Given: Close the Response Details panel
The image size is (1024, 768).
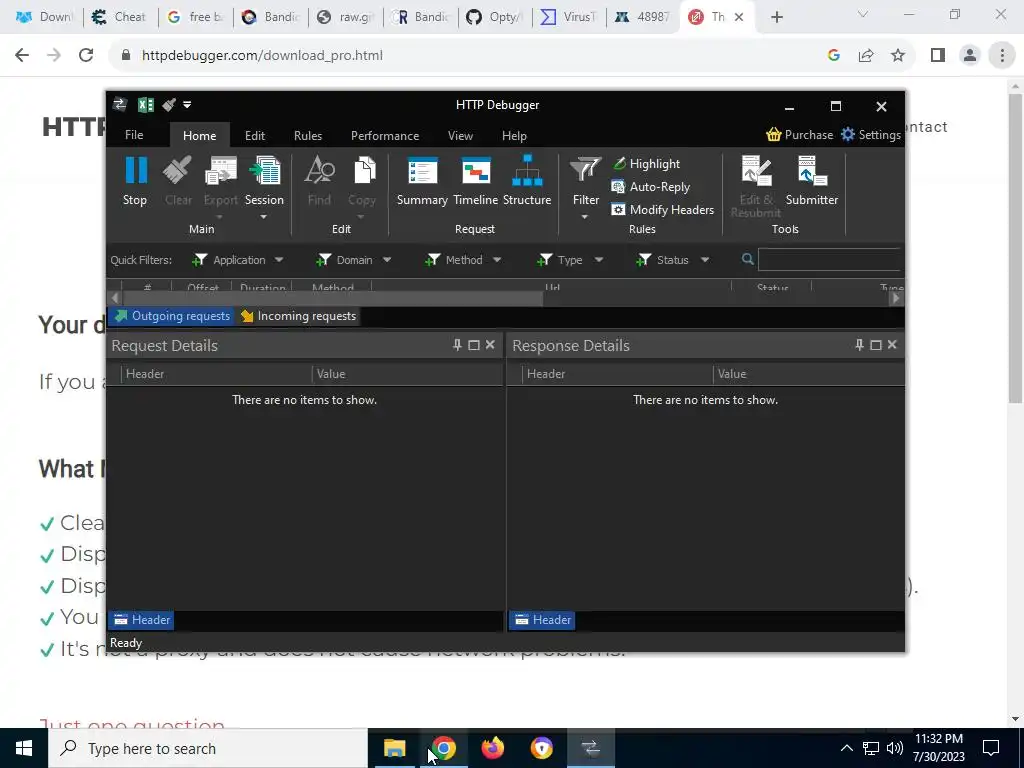Looking at the screenshot, I should [892, 345].
